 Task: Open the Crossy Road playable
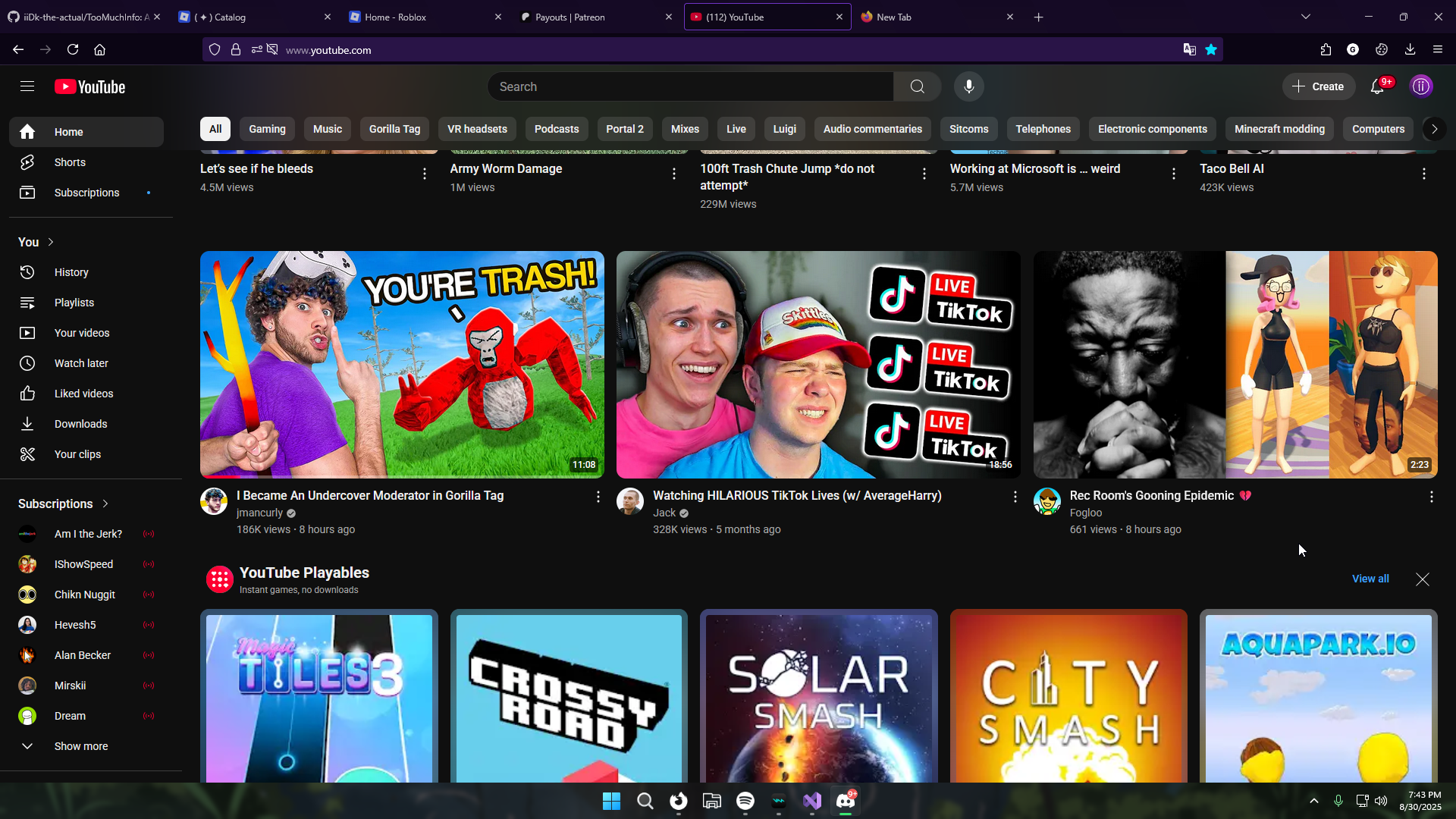click(x=569, y=695)
